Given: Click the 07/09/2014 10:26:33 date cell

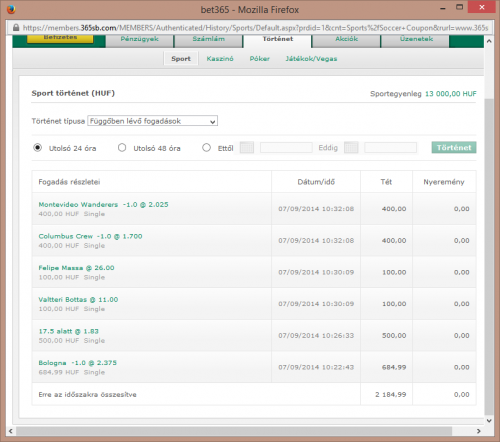Looking at the screenshot, I should (x=316, y=335).
